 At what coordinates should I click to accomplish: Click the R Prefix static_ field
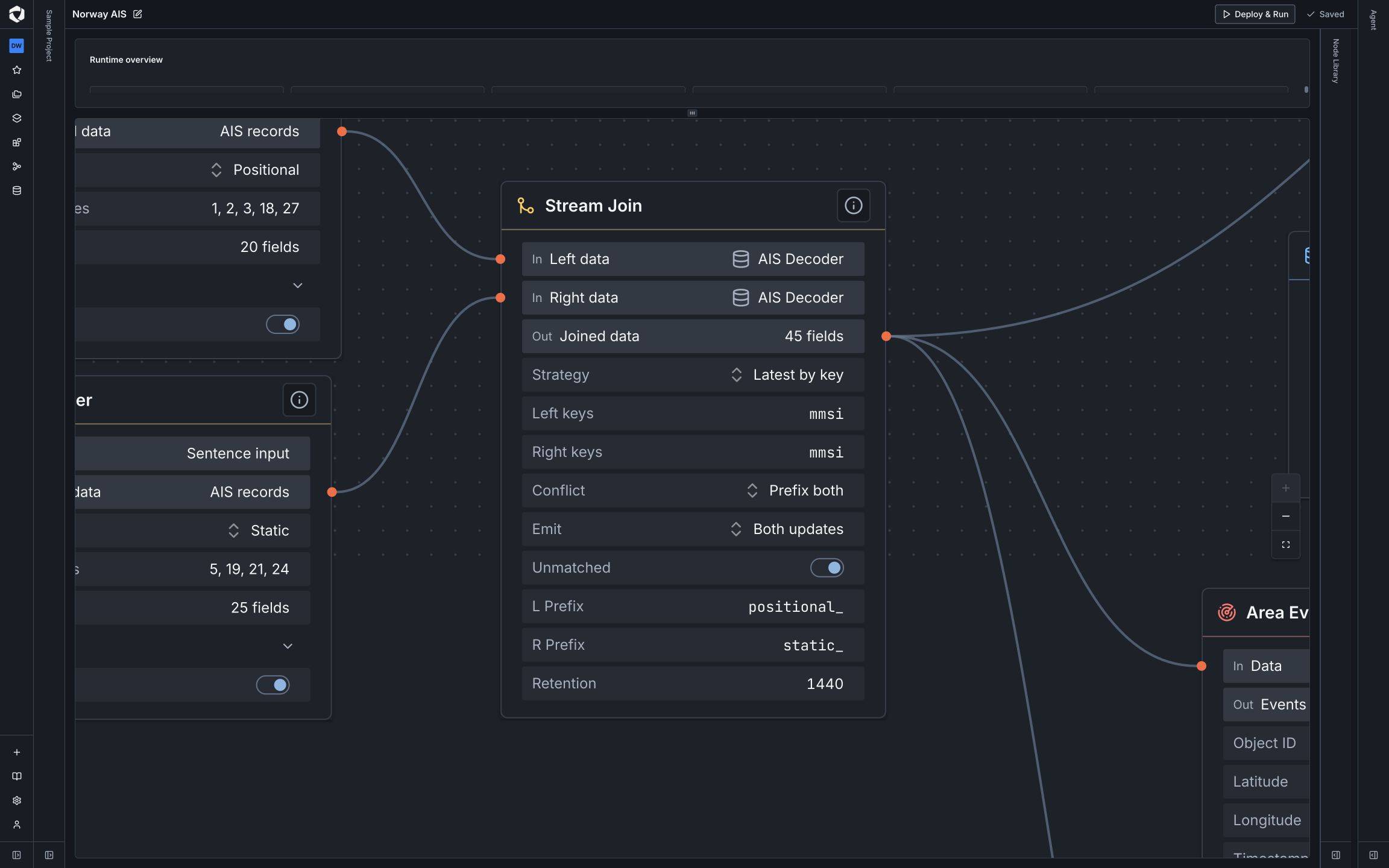tap(693, 645)
